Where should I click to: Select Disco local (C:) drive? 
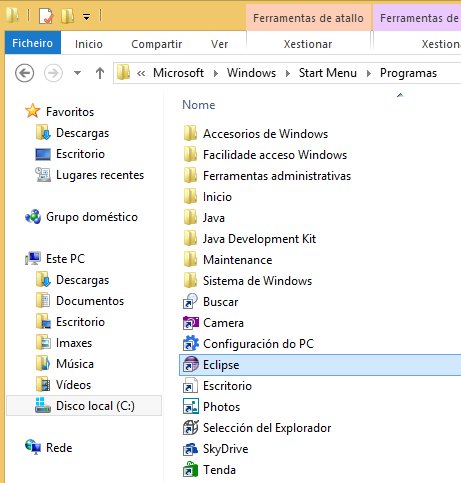coord(84,406)
